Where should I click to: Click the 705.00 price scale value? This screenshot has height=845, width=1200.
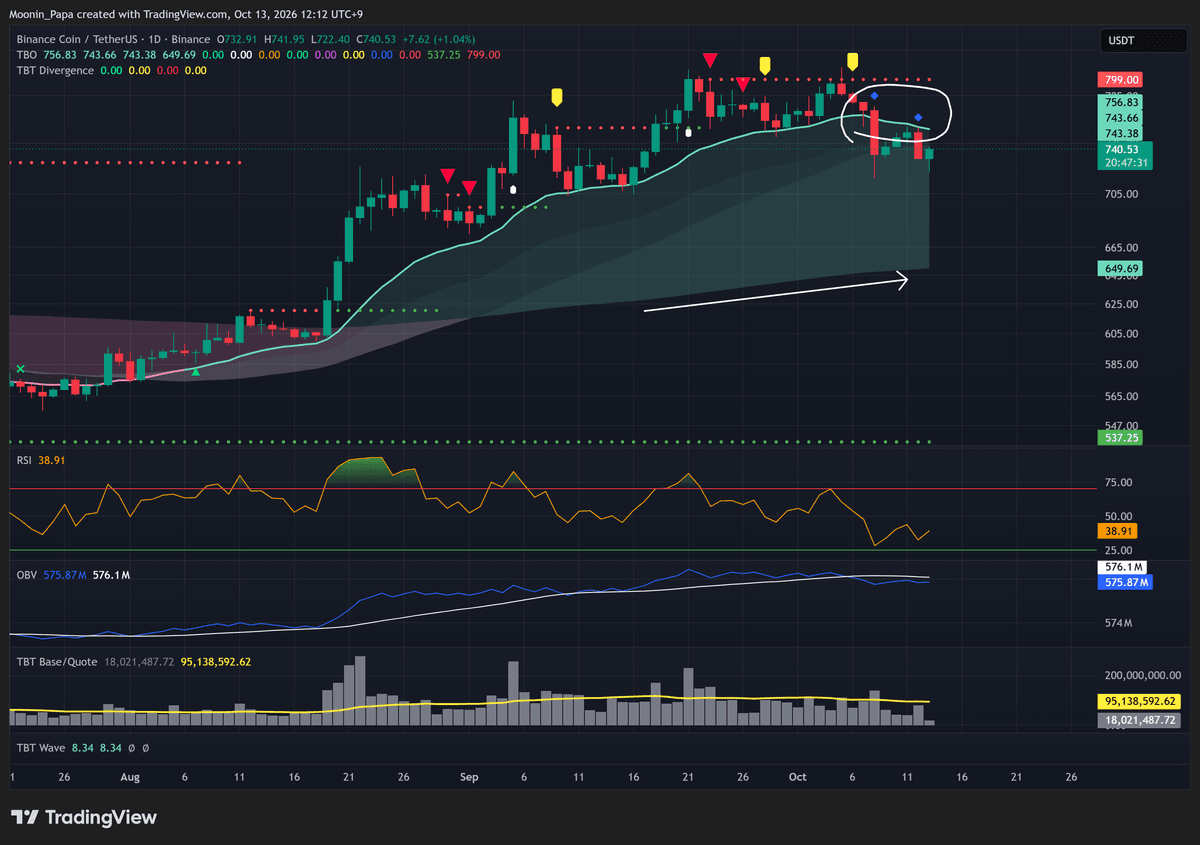[x=1121, y=194]
